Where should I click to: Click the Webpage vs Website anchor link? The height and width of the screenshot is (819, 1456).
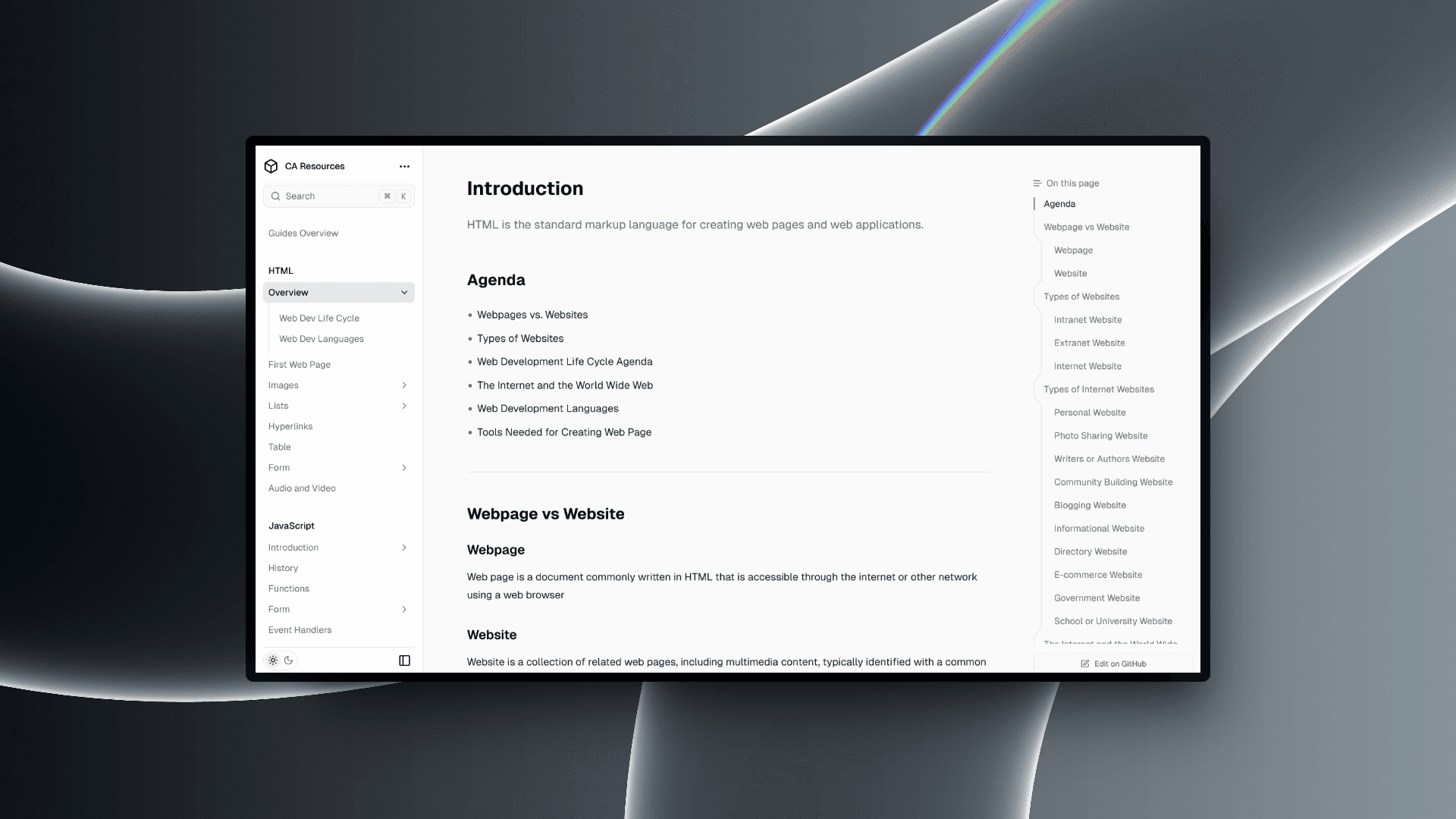point(1086,226)
